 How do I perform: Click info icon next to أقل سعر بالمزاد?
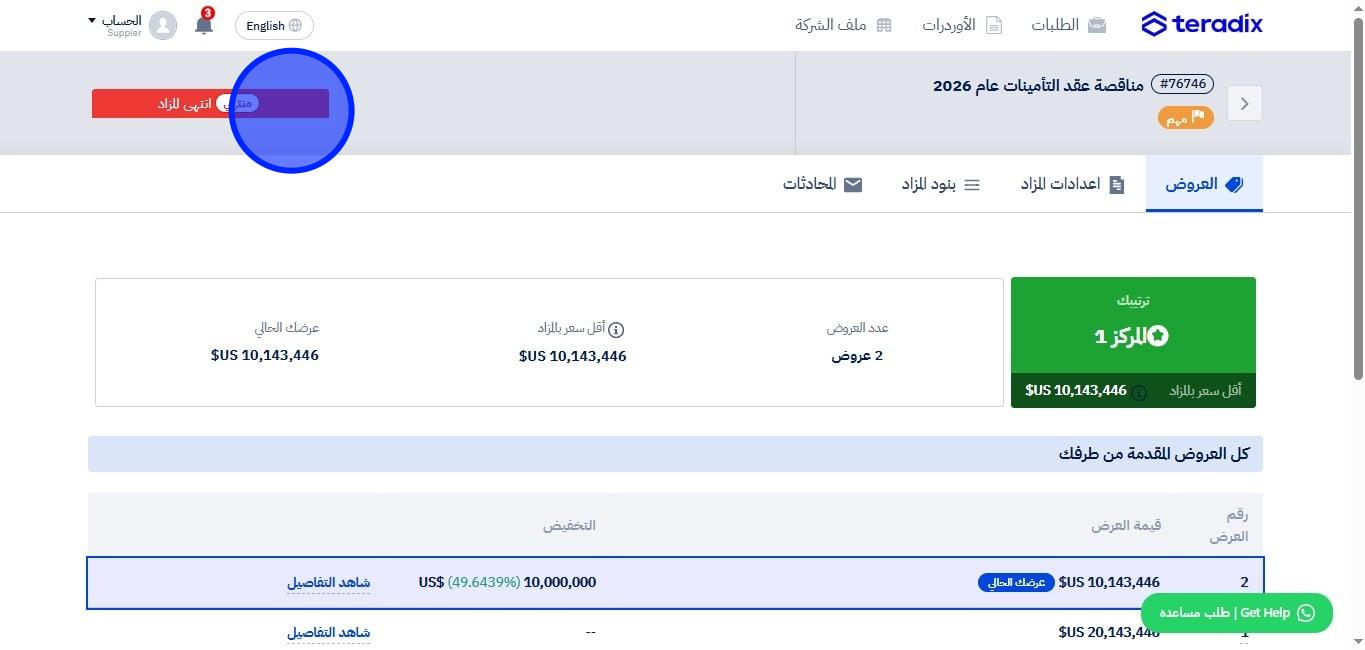617,329
